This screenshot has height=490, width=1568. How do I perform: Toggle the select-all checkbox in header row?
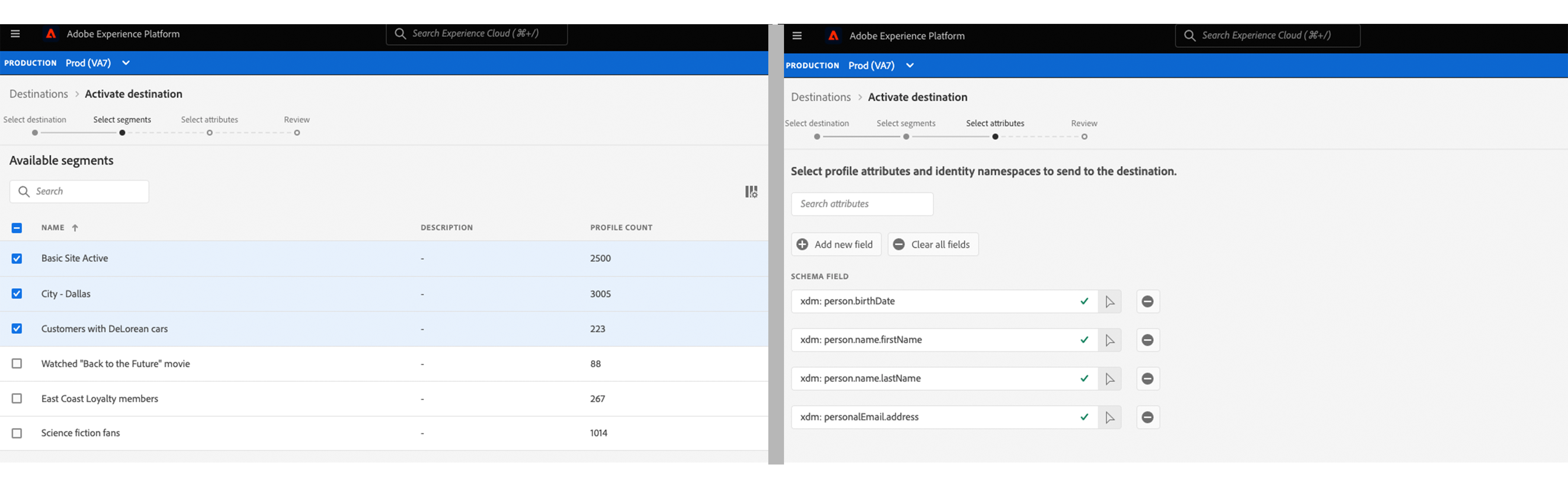coord(17,228)
